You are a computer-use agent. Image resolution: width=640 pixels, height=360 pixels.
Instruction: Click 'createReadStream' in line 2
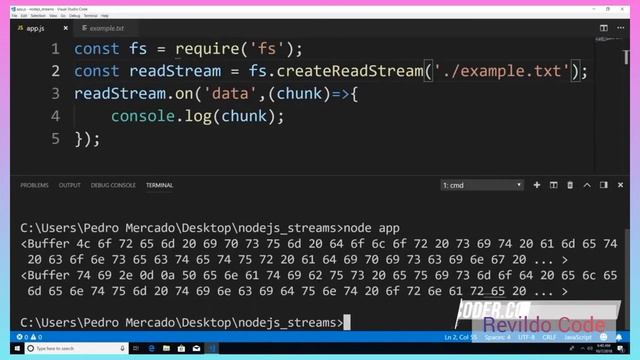click(350, 71)
